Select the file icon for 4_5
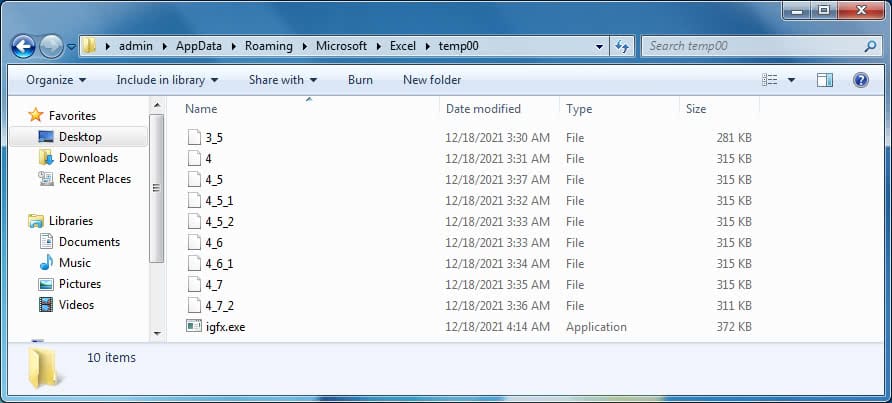 click(194, 180)
